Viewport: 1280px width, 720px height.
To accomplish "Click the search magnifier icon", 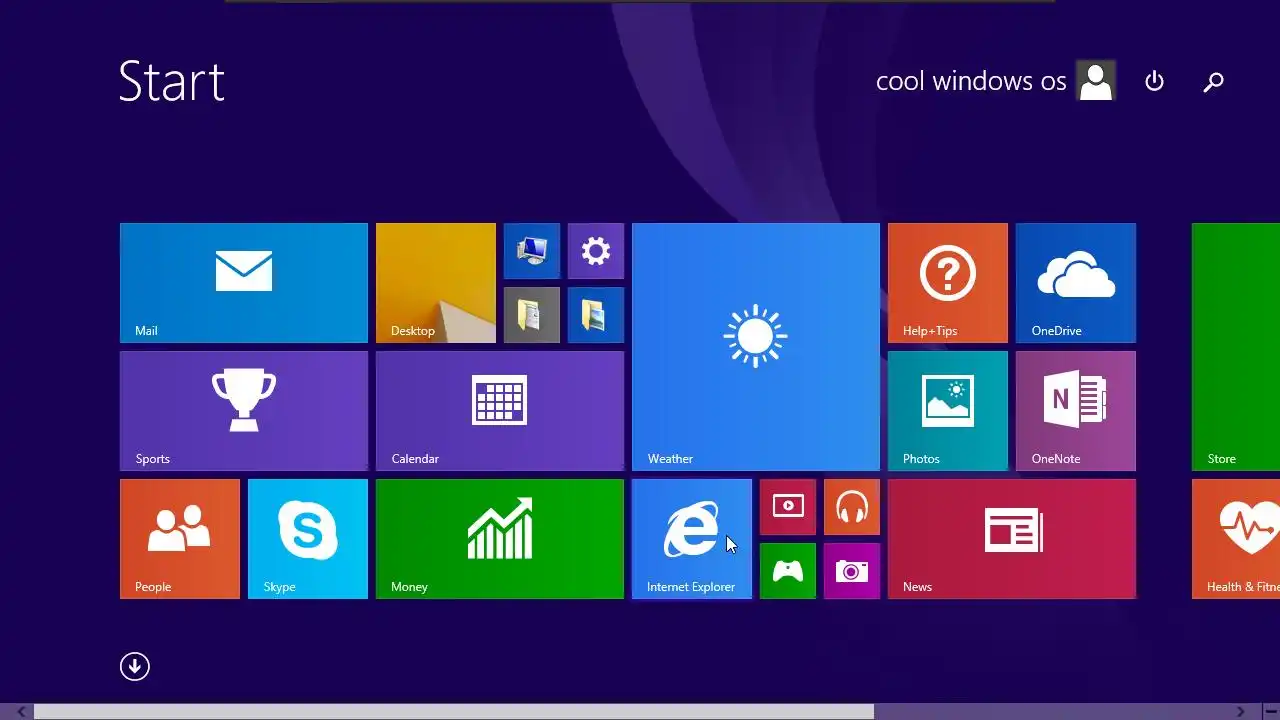I will pyautogui.click(x=1213, y=82).
